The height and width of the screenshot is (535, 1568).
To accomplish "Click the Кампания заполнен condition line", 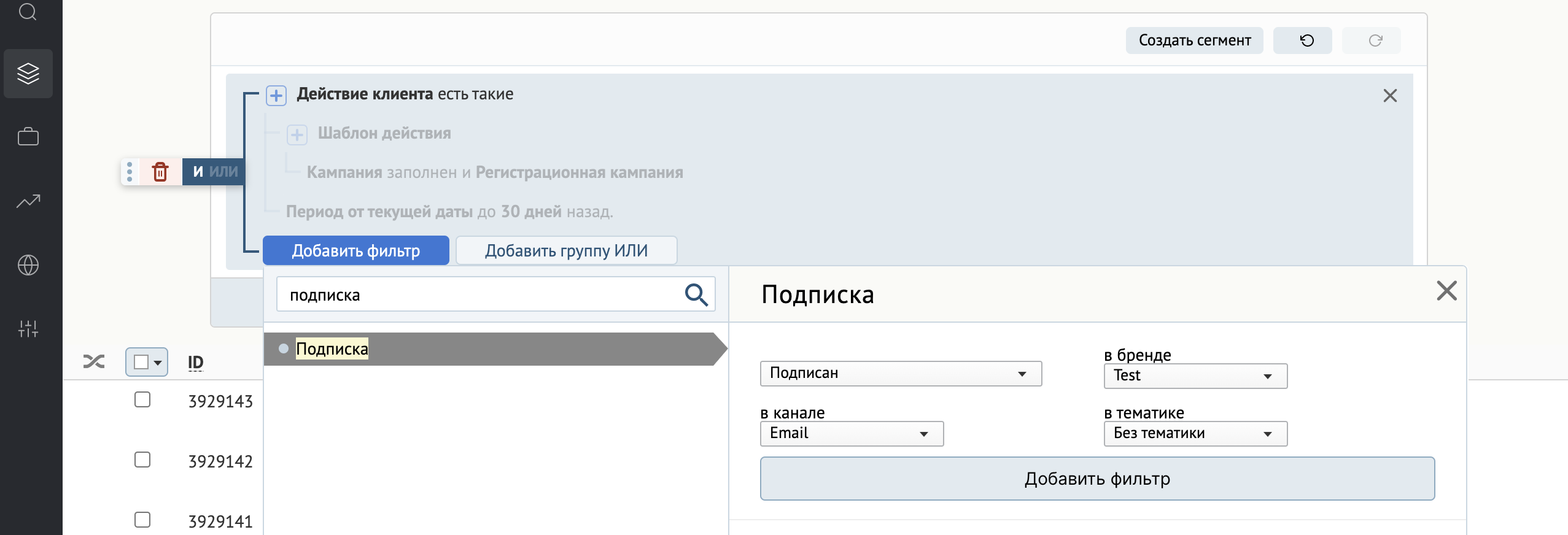I will point(494,172).
